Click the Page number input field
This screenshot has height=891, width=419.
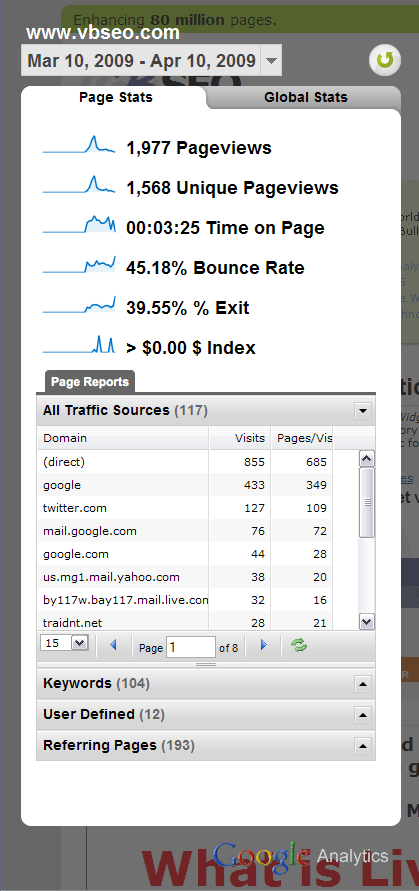[x=190, y=647]
